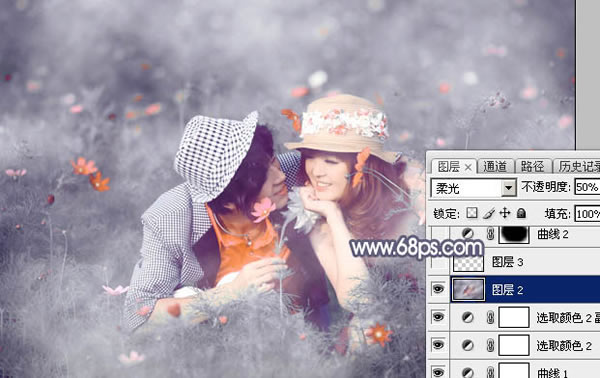Click the black mask thumbnail of 曲线 2
600x378 pixels.
(x=514, y=234)
